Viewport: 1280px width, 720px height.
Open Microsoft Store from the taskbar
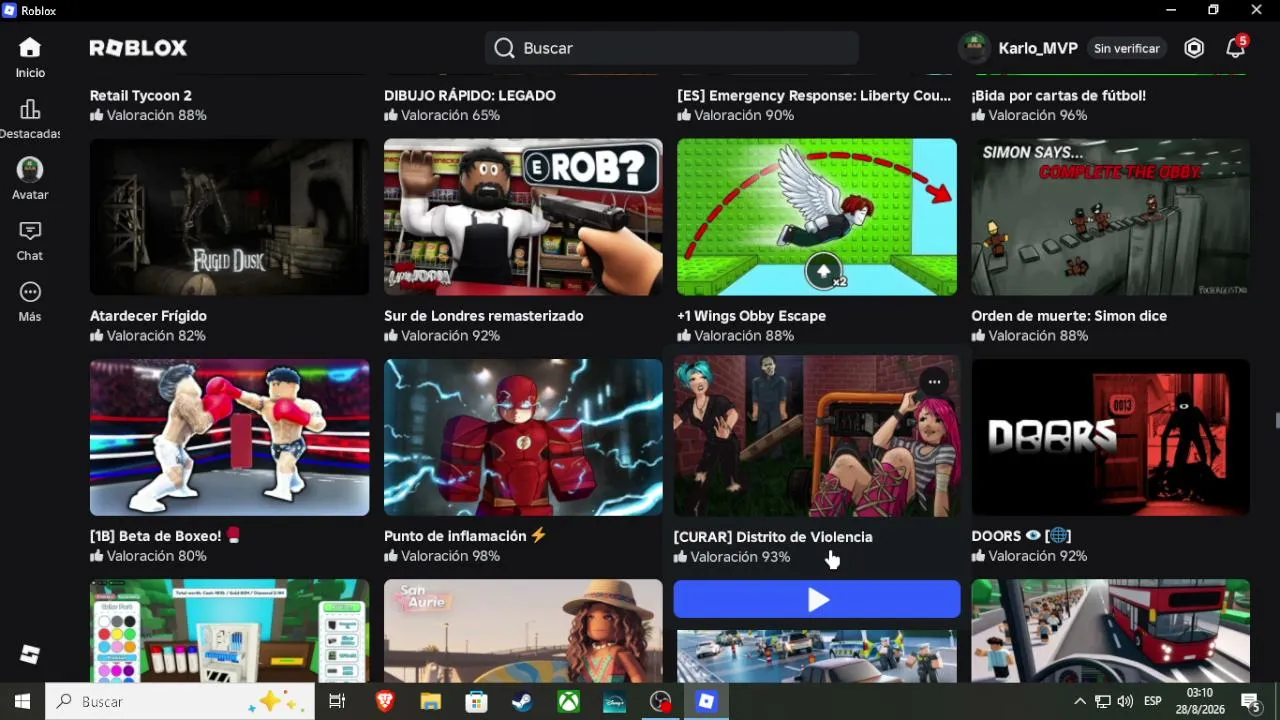point(476,702)
